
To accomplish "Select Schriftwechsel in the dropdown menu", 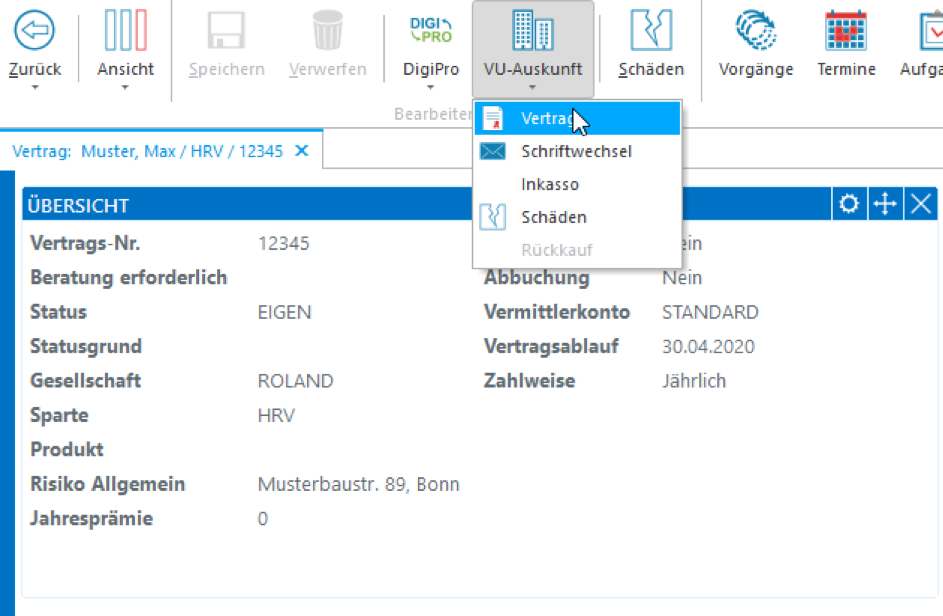I will point(576,152).
